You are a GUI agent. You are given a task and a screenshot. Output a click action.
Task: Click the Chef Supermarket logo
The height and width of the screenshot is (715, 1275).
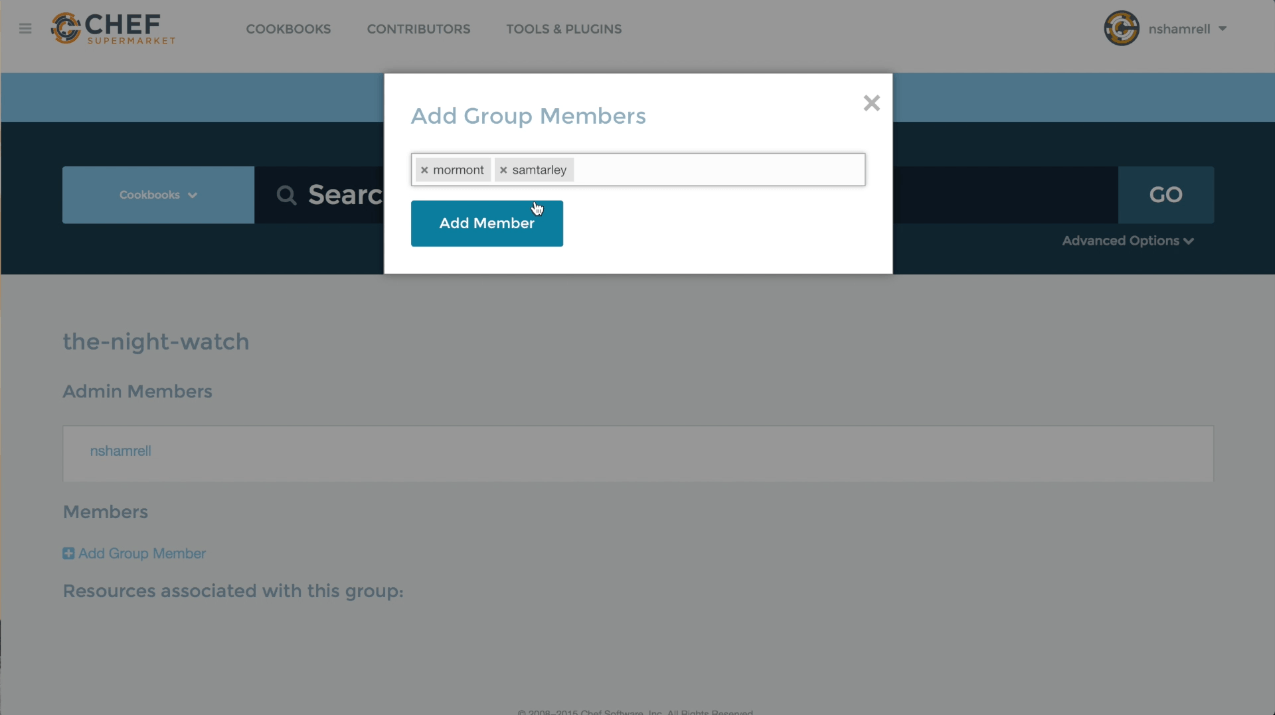pyautogui.click(x=112, y=27)
